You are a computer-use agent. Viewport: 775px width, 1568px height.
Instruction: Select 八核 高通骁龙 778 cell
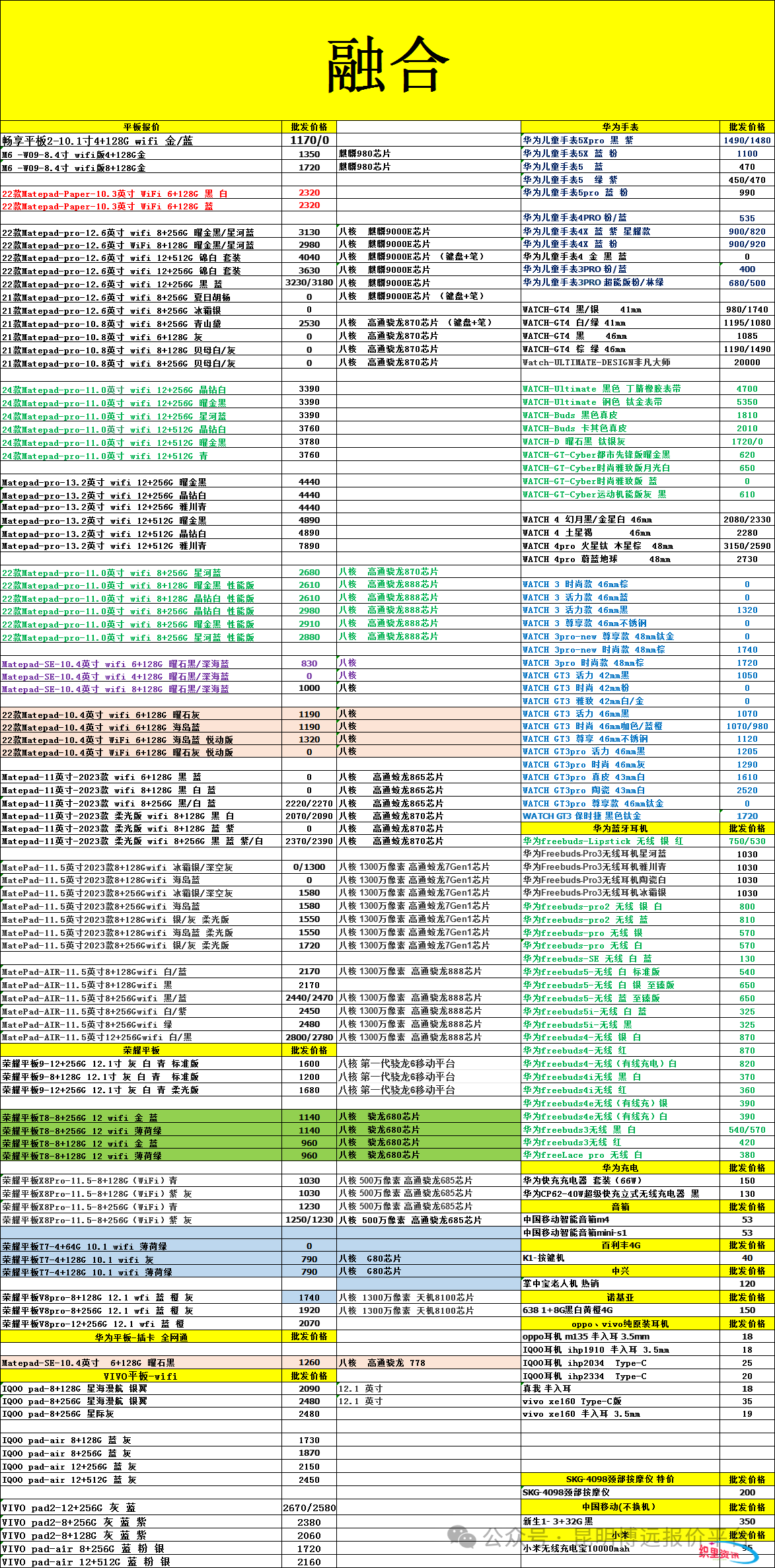(429, 1363)
